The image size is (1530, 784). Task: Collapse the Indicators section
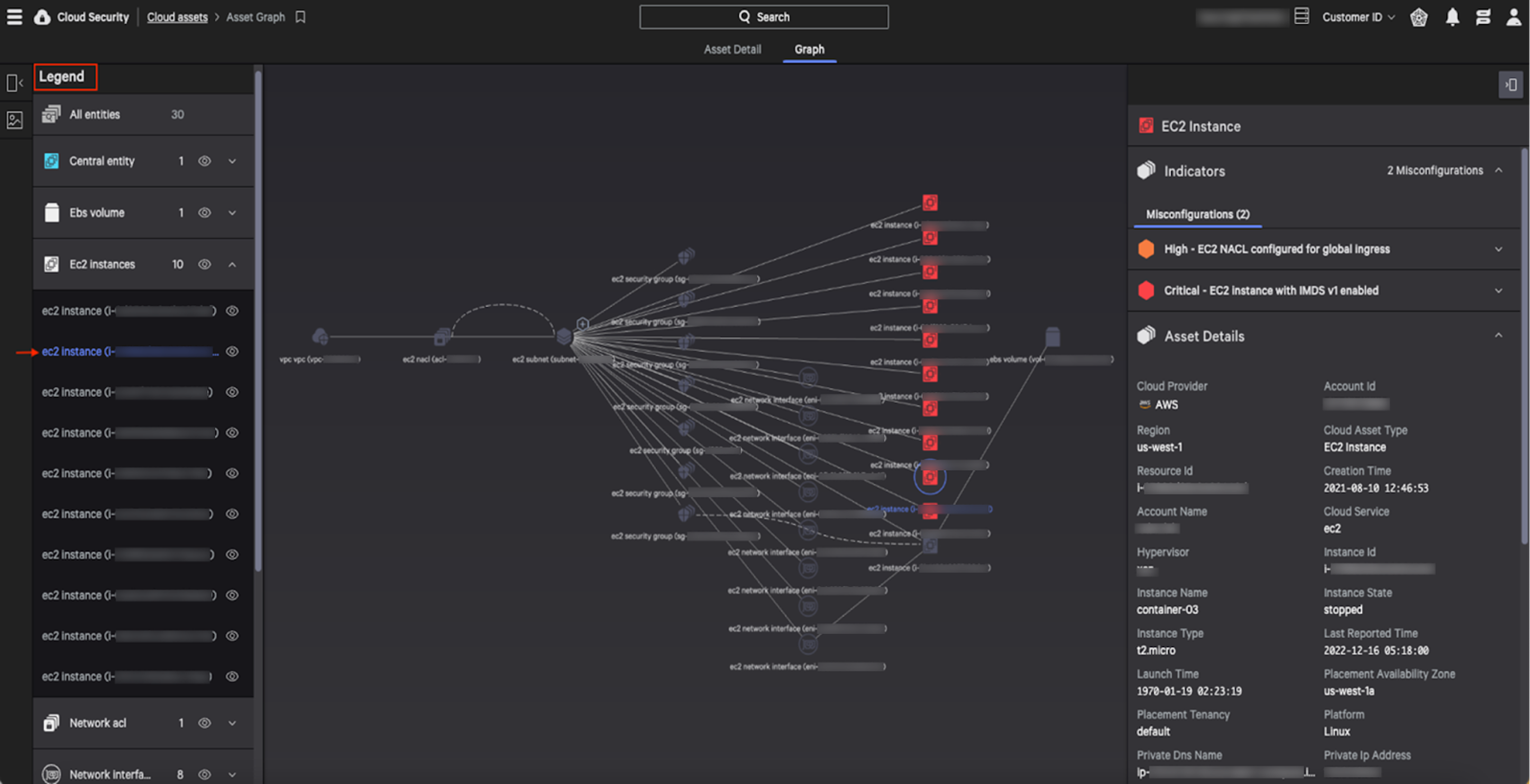[1498, 170]
